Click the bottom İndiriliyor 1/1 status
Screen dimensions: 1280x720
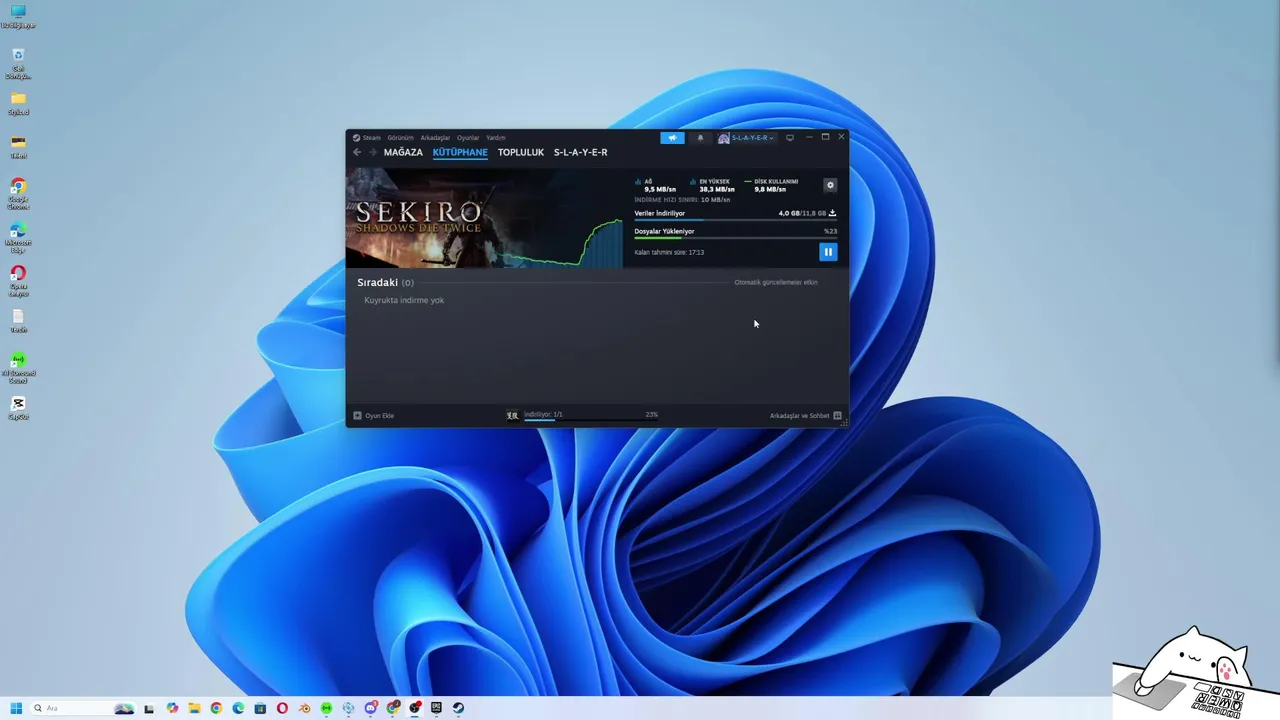[x=543, y=414]
